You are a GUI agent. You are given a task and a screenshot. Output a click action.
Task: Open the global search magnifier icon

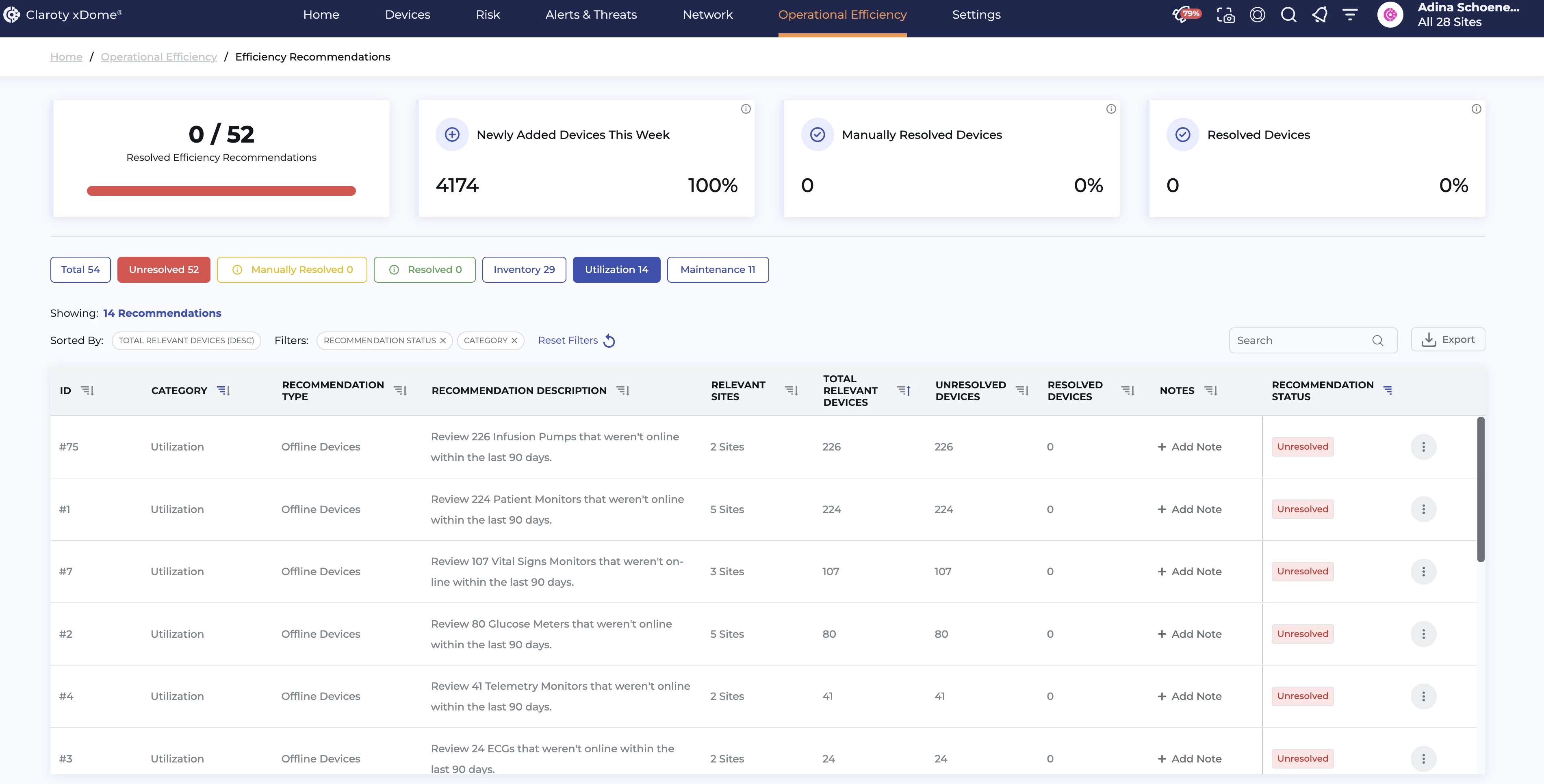(1288, 15)
